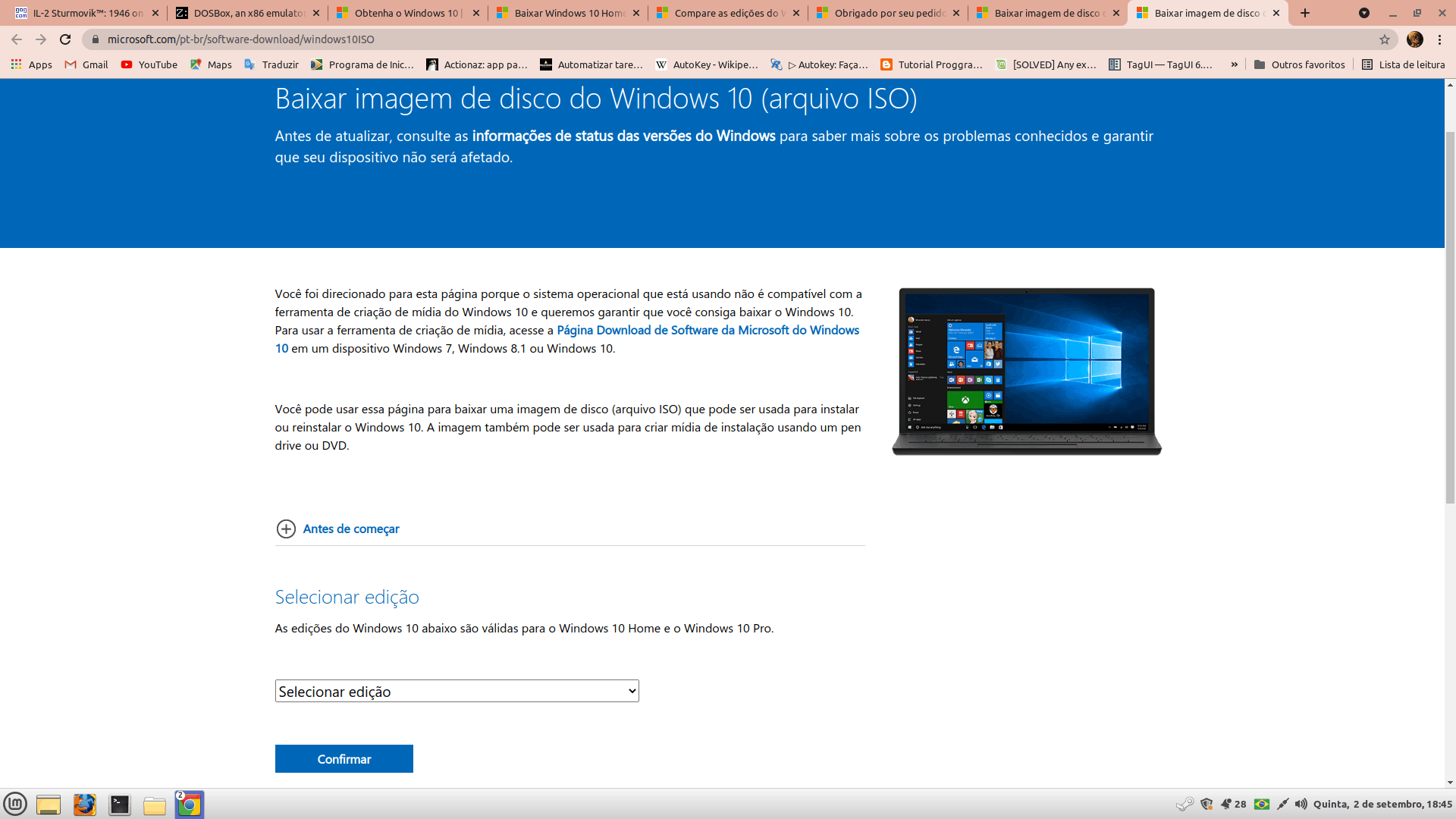Open the Outros favoritos folder

click(x=1299, y=64)
